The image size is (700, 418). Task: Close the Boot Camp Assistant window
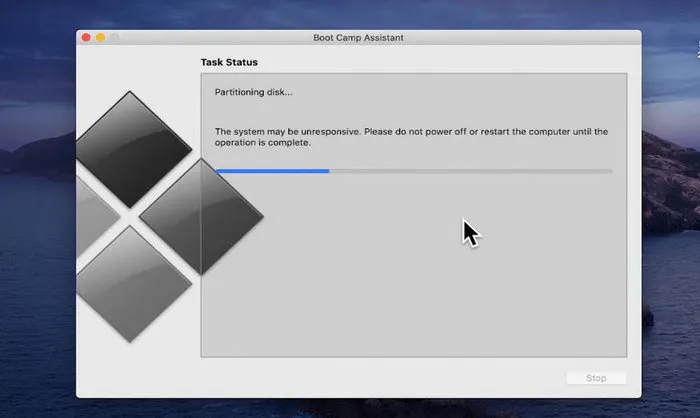(86, 38)
